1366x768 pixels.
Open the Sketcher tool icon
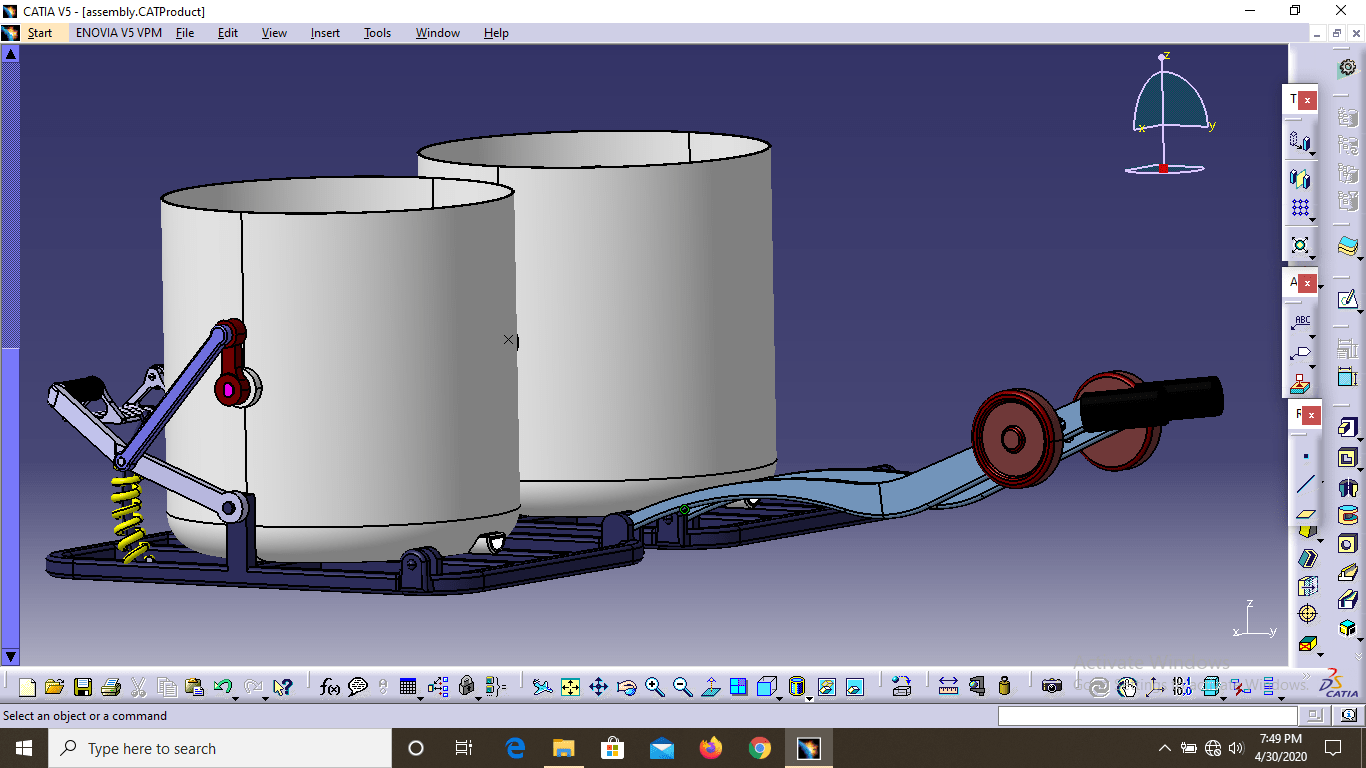click(x=1347, y=299)
